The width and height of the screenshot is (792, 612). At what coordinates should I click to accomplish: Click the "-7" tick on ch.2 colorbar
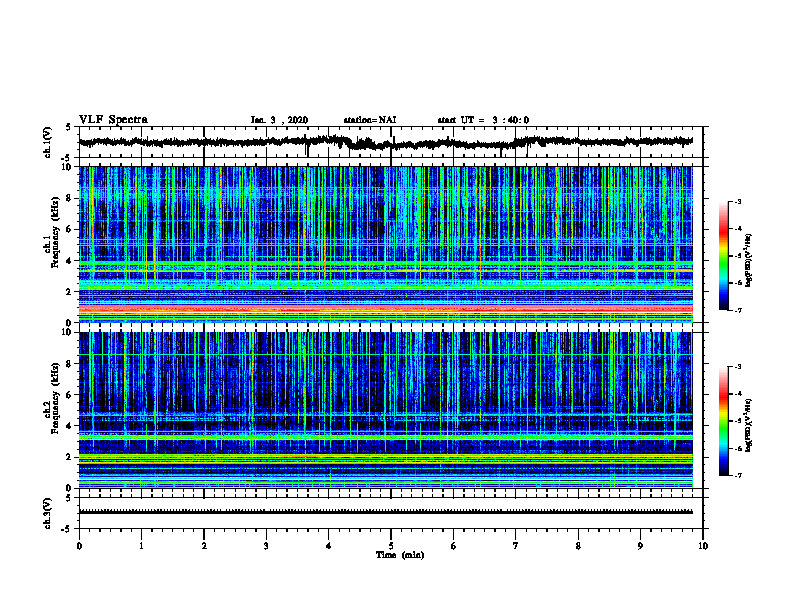click(x=737, y=476)
